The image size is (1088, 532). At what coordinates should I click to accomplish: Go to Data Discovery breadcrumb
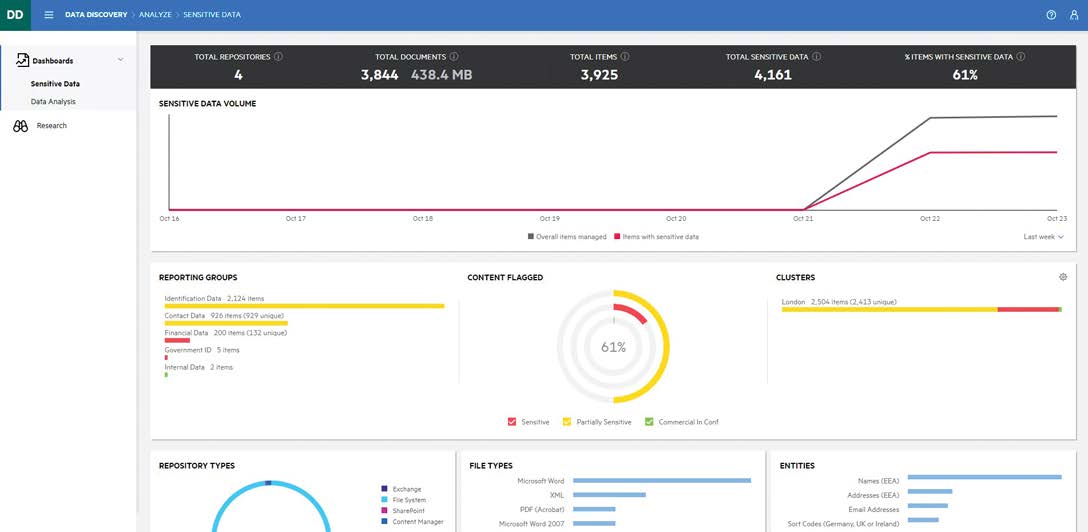[96, 15]
